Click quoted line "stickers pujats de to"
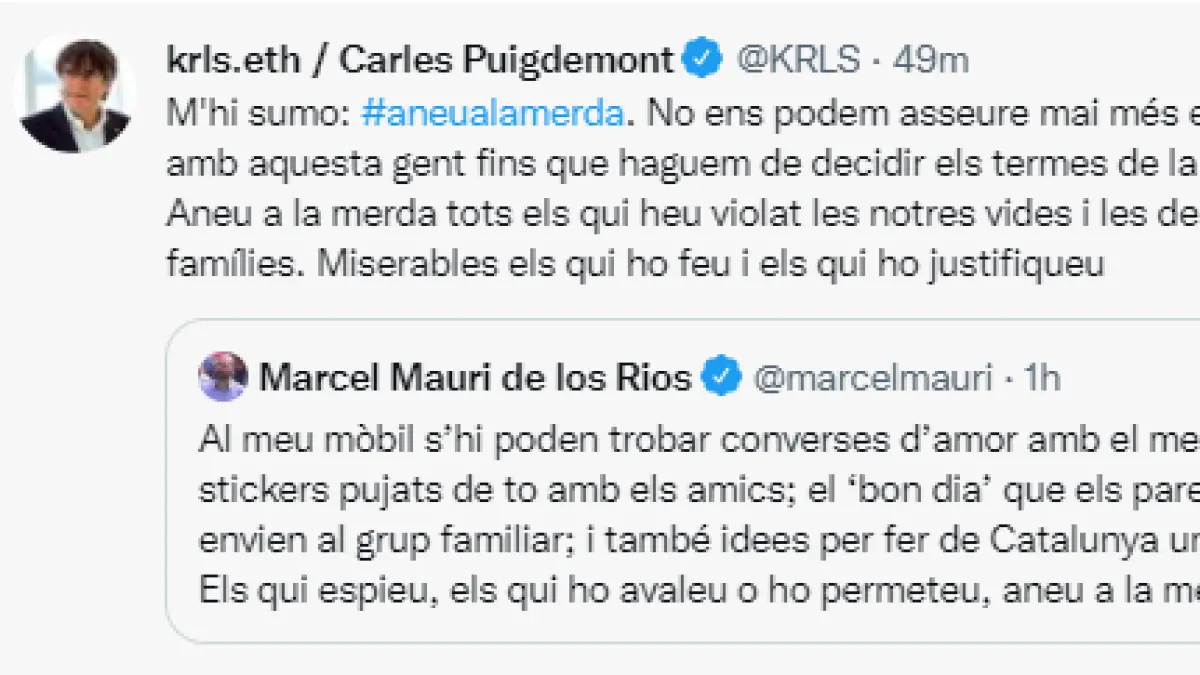Image resolution: width=1200 pixels, height=675 pixels. pos(690,490)
